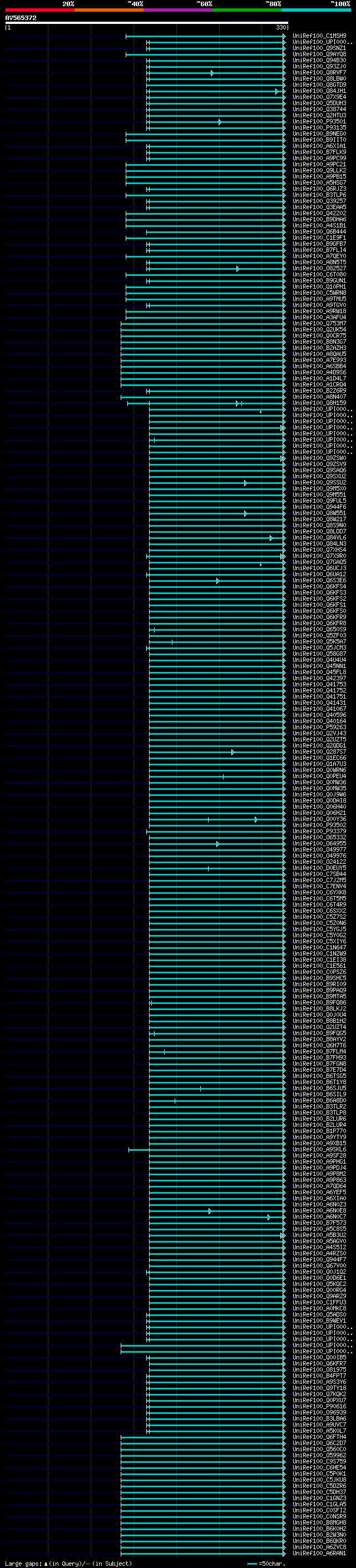Click gap arrow marker on Q84JH1 alignment

[x=276, y=91]
